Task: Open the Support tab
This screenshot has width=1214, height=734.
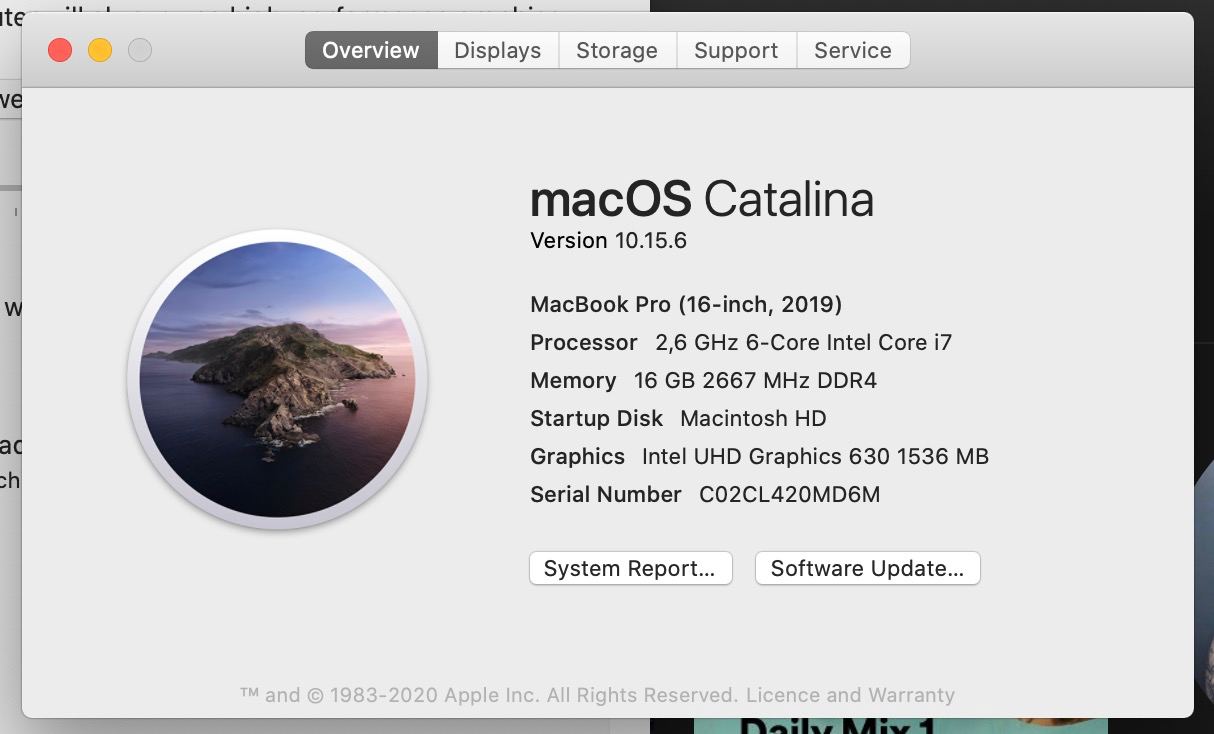Action: [736, 50]
